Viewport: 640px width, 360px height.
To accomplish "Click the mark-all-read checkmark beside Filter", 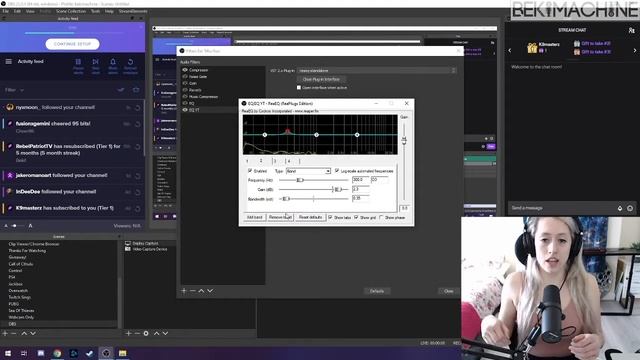I will (121, 90).
